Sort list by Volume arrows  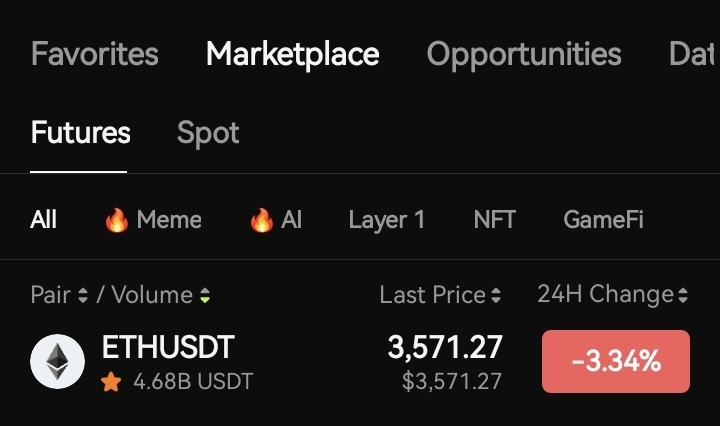click(205, 295)
